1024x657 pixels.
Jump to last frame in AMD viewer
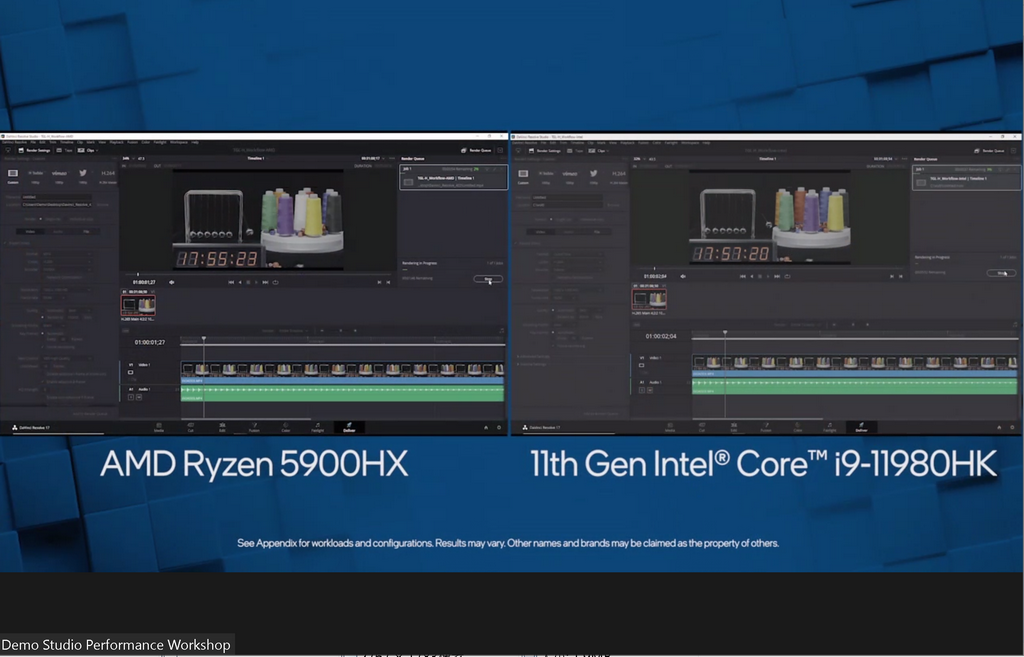[265, 282]
